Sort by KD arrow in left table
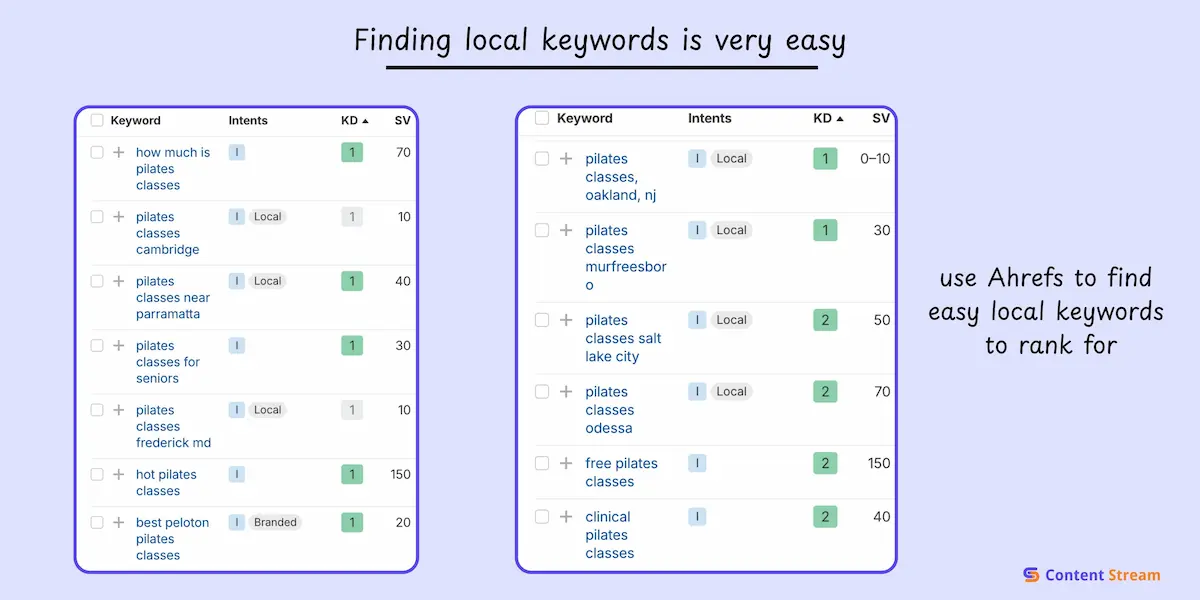1200x600 pixels. click(365, 121)
